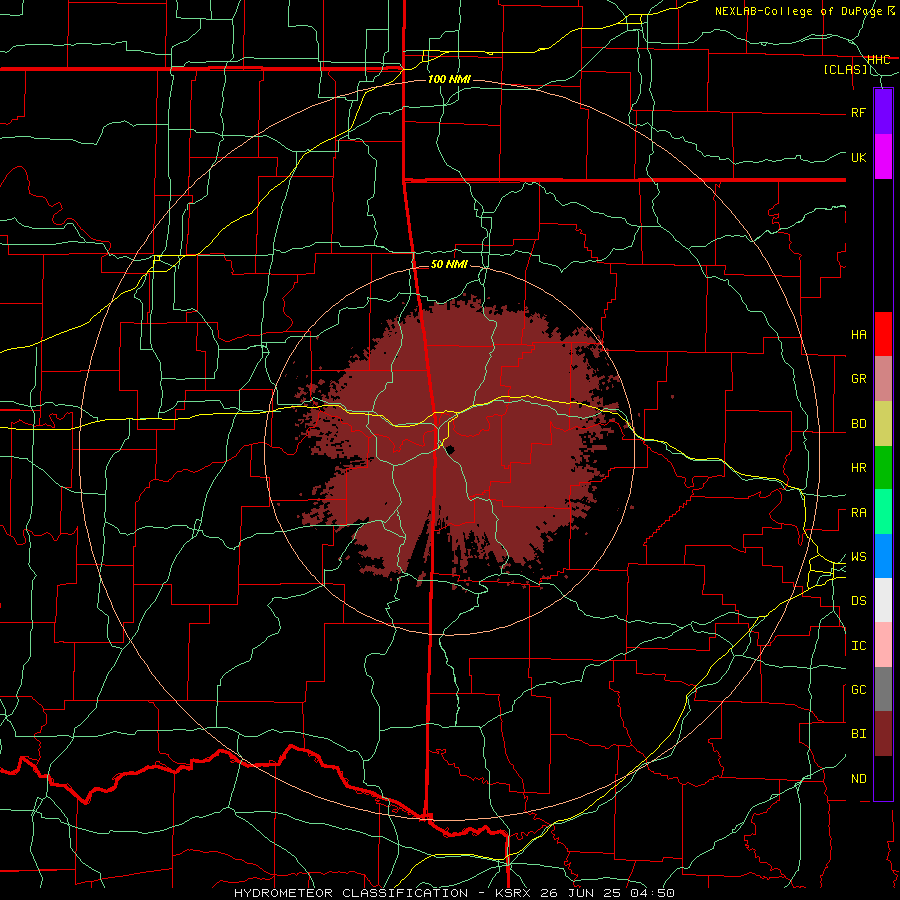Image resolution: width=900 pixels, height=900 pixels.
Task: Select the yellow BD legend color swatch
Action: (883, 424)
